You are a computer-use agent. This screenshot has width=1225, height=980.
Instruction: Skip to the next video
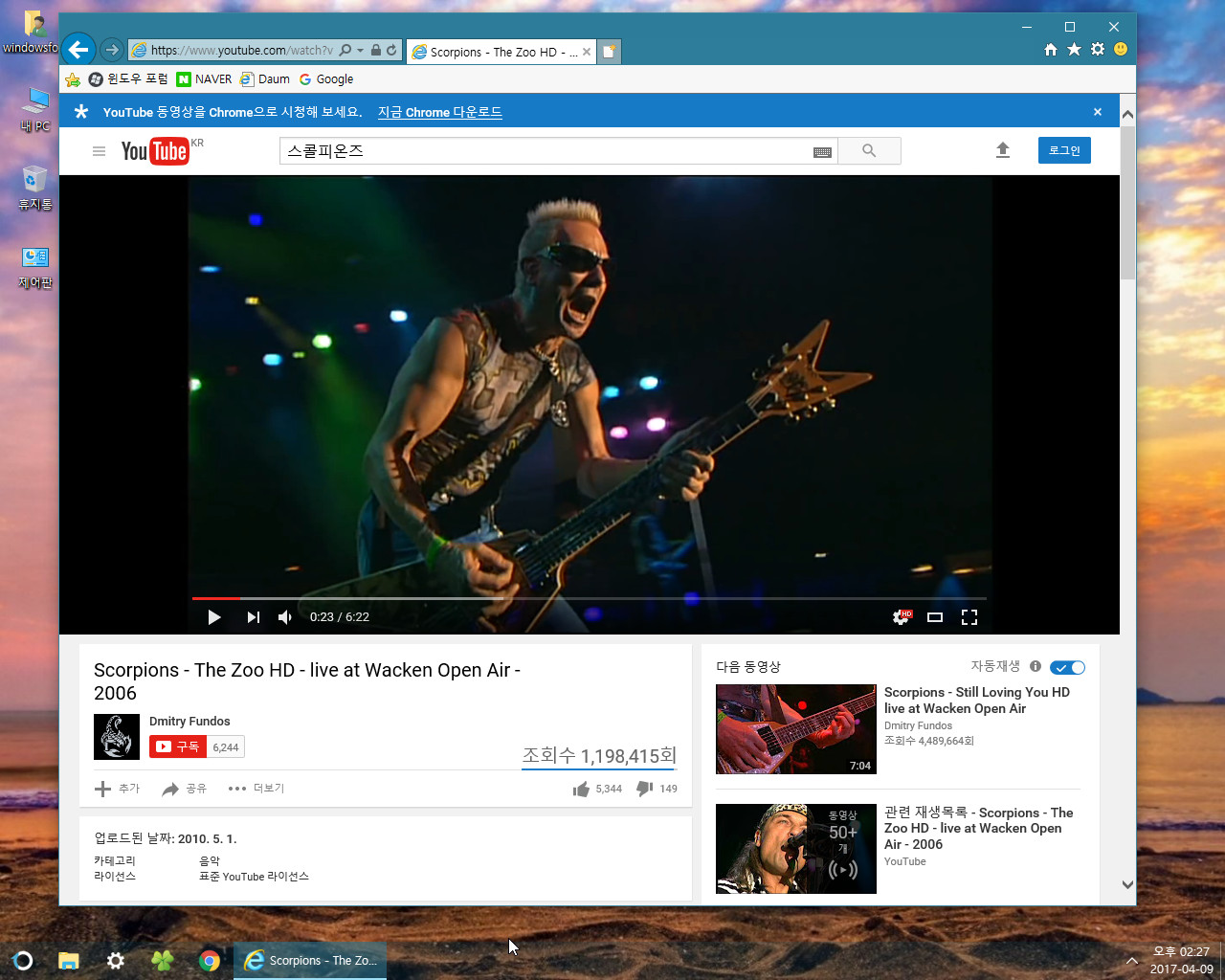(x=253, y=617)
